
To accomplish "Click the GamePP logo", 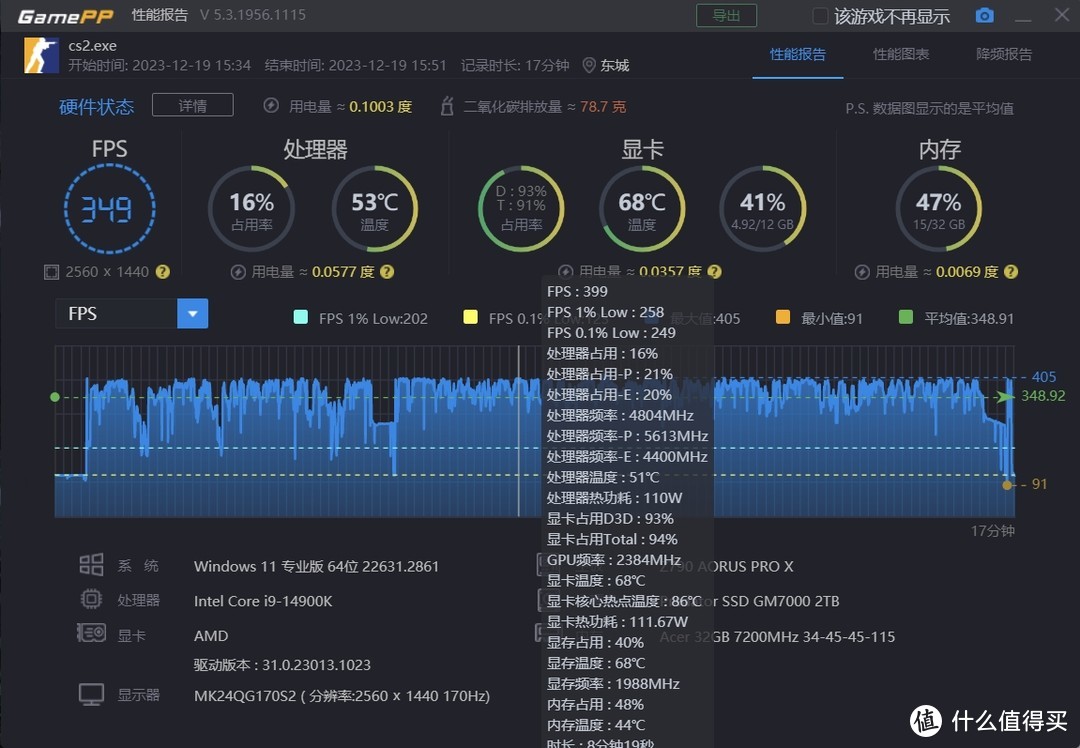I will [x=66, y=16].
